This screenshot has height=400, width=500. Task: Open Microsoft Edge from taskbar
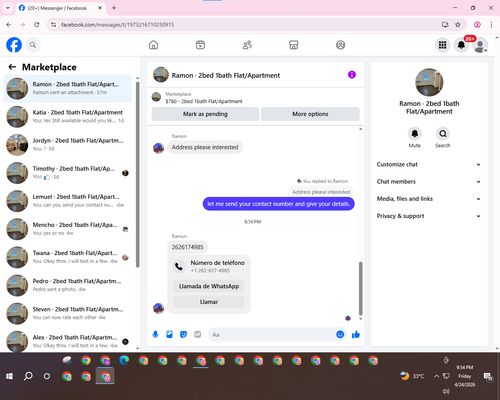coord(124,360)
